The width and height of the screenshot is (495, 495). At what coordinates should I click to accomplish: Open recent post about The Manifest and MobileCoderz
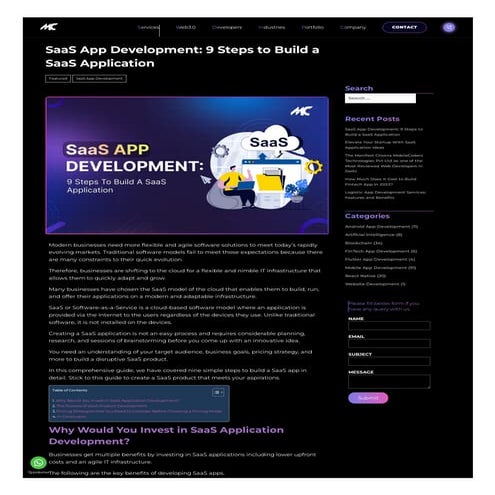click(384, 163)
